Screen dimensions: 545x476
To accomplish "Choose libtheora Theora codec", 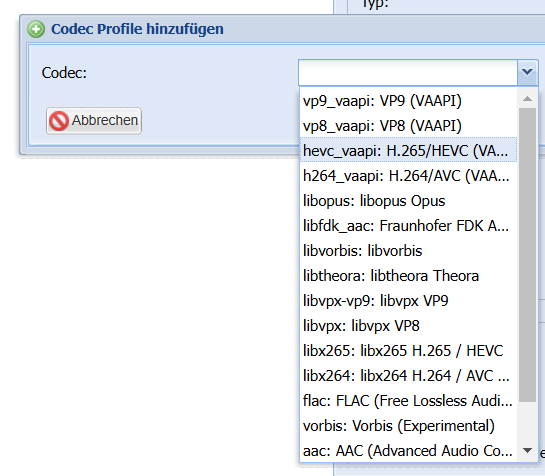I will (x=408, y=276).
